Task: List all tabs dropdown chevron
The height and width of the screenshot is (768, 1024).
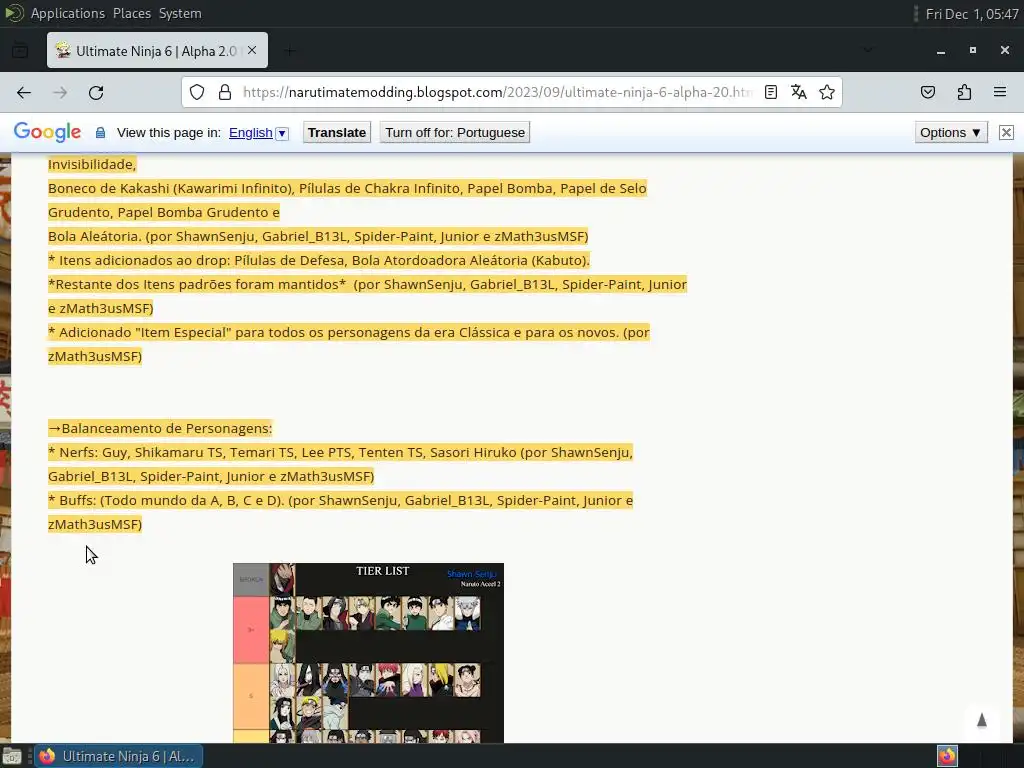Action: (867, 50)
